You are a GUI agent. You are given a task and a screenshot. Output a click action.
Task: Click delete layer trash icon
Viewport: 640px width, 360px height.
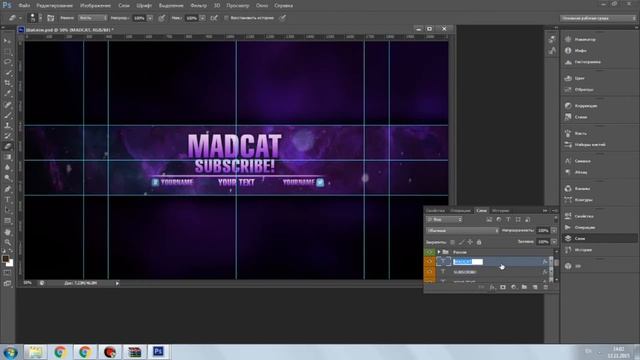pyautogui.click(x=546, y=287)
